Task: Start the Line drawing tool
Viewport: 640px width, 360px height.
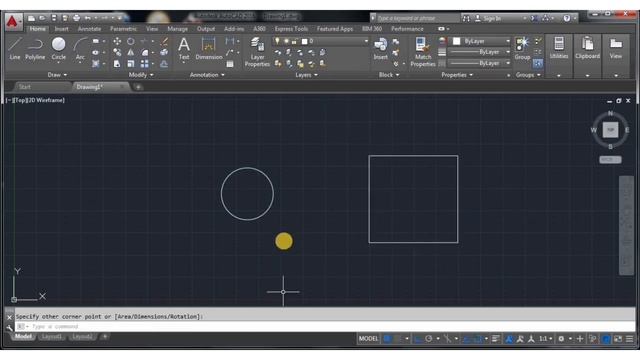Action: (x=15, y=49)
